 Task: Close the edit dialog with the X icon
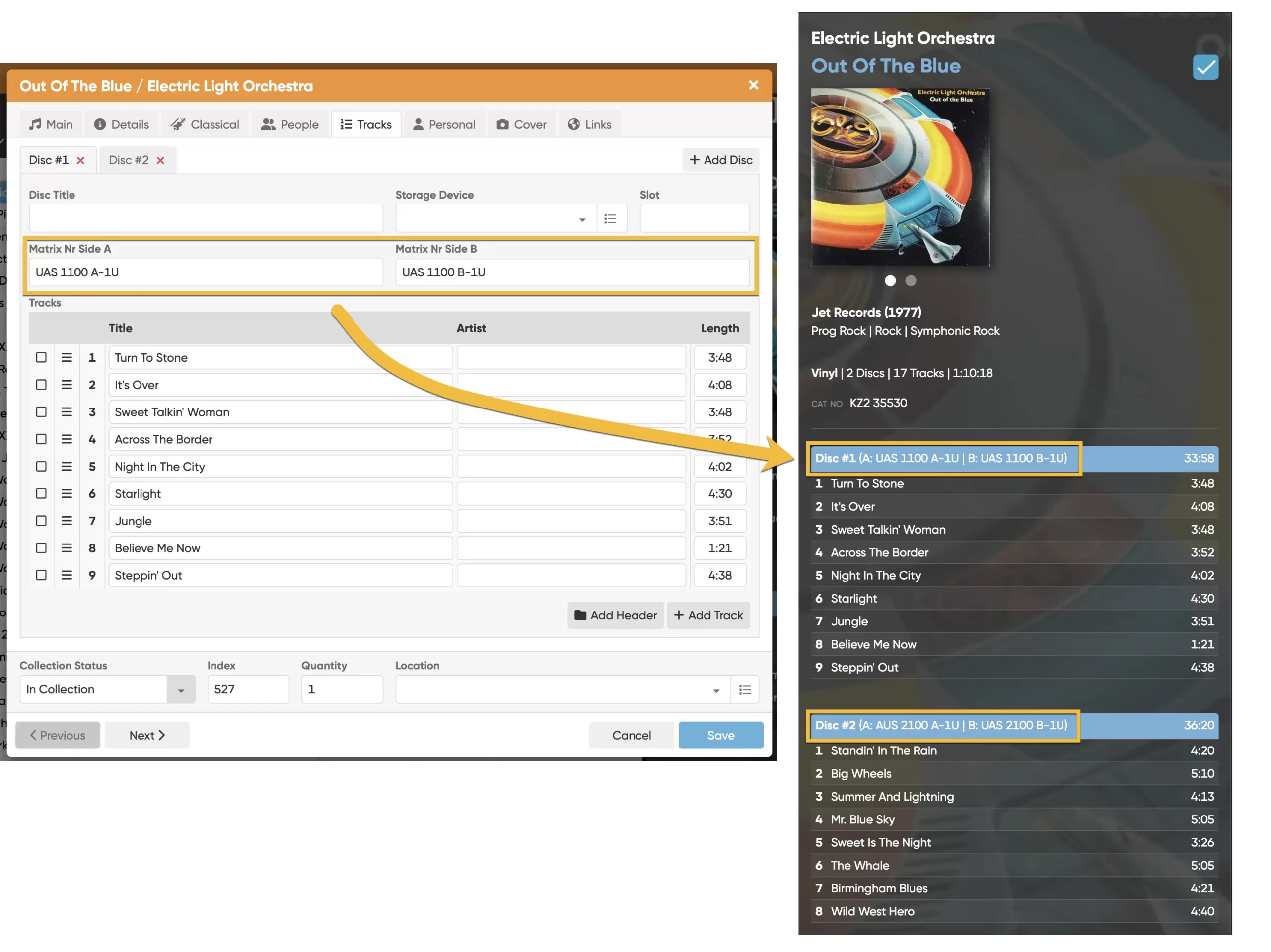point(753,85)
